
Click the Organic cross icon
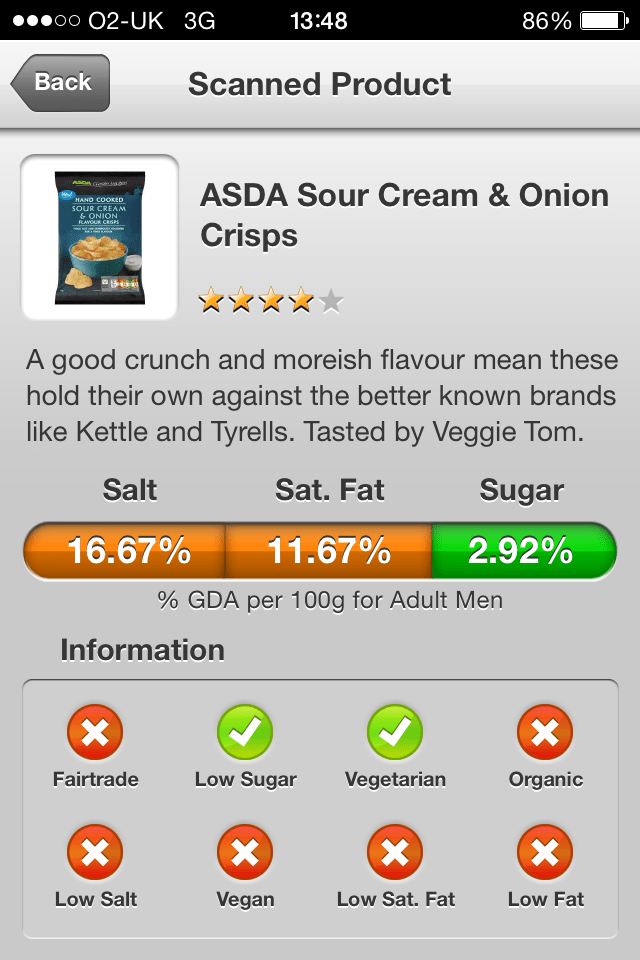click(545, 733)
